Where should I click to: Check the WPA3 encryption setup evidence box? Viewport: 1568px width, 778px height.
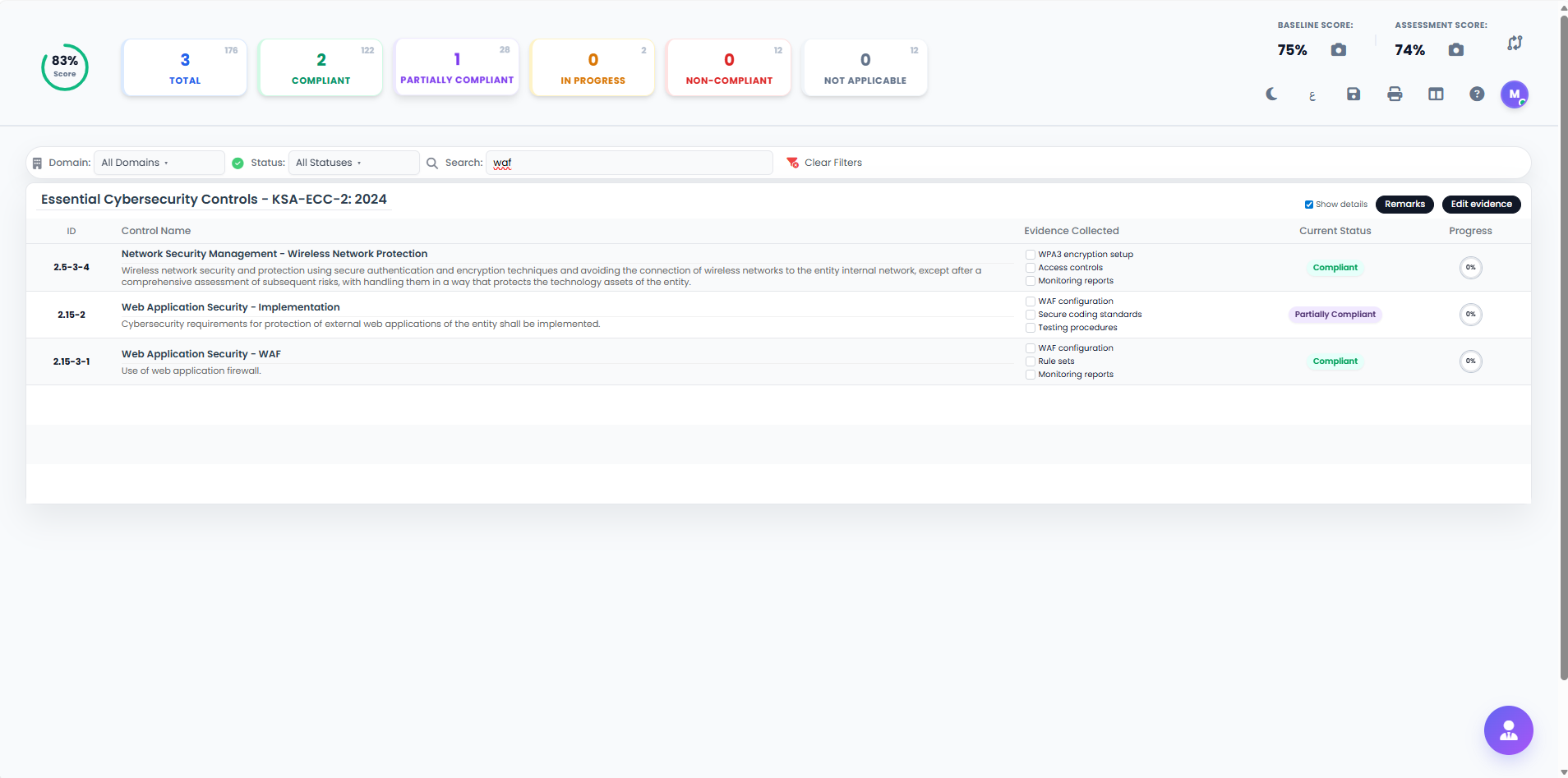coord(1031,255)
